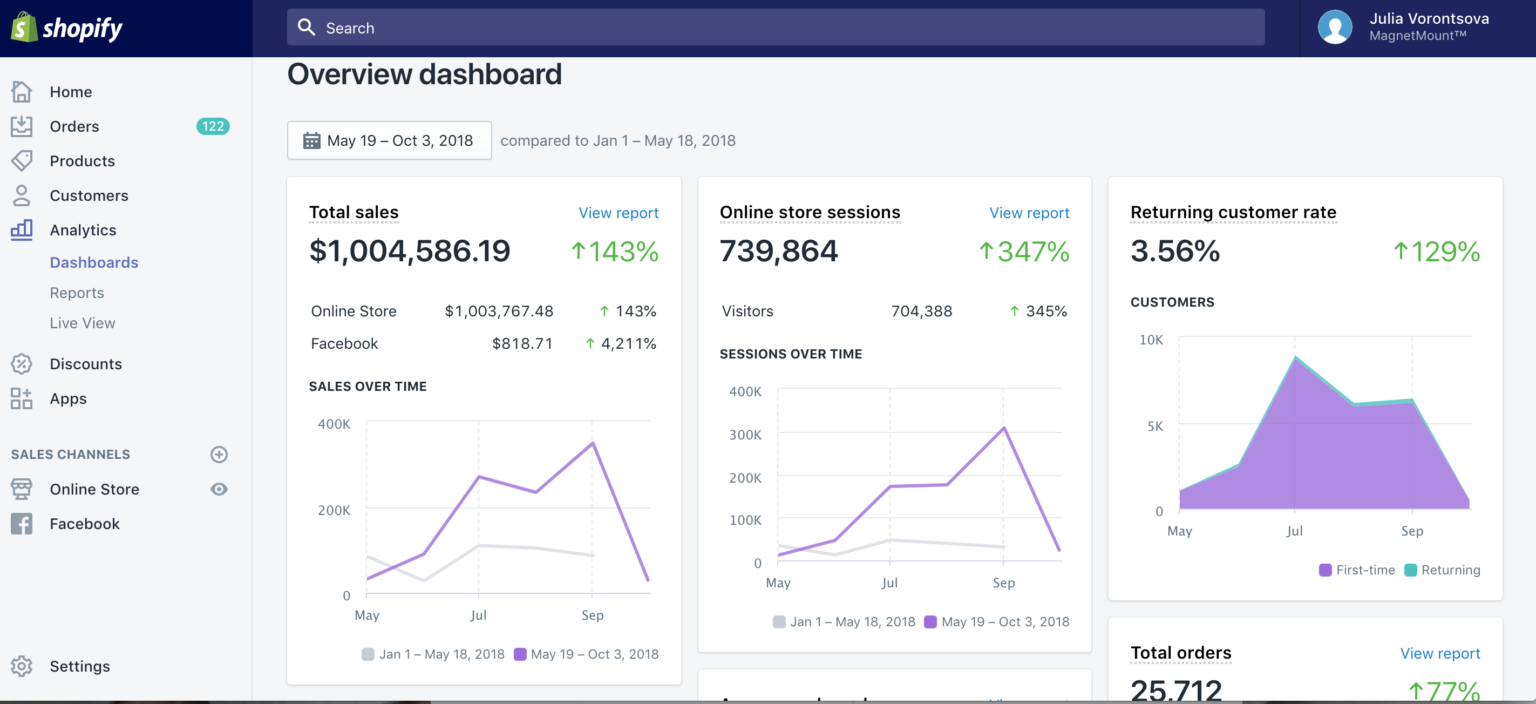Select the Reports submenu item
The image size is (1536, 704).
click(77, 293)
